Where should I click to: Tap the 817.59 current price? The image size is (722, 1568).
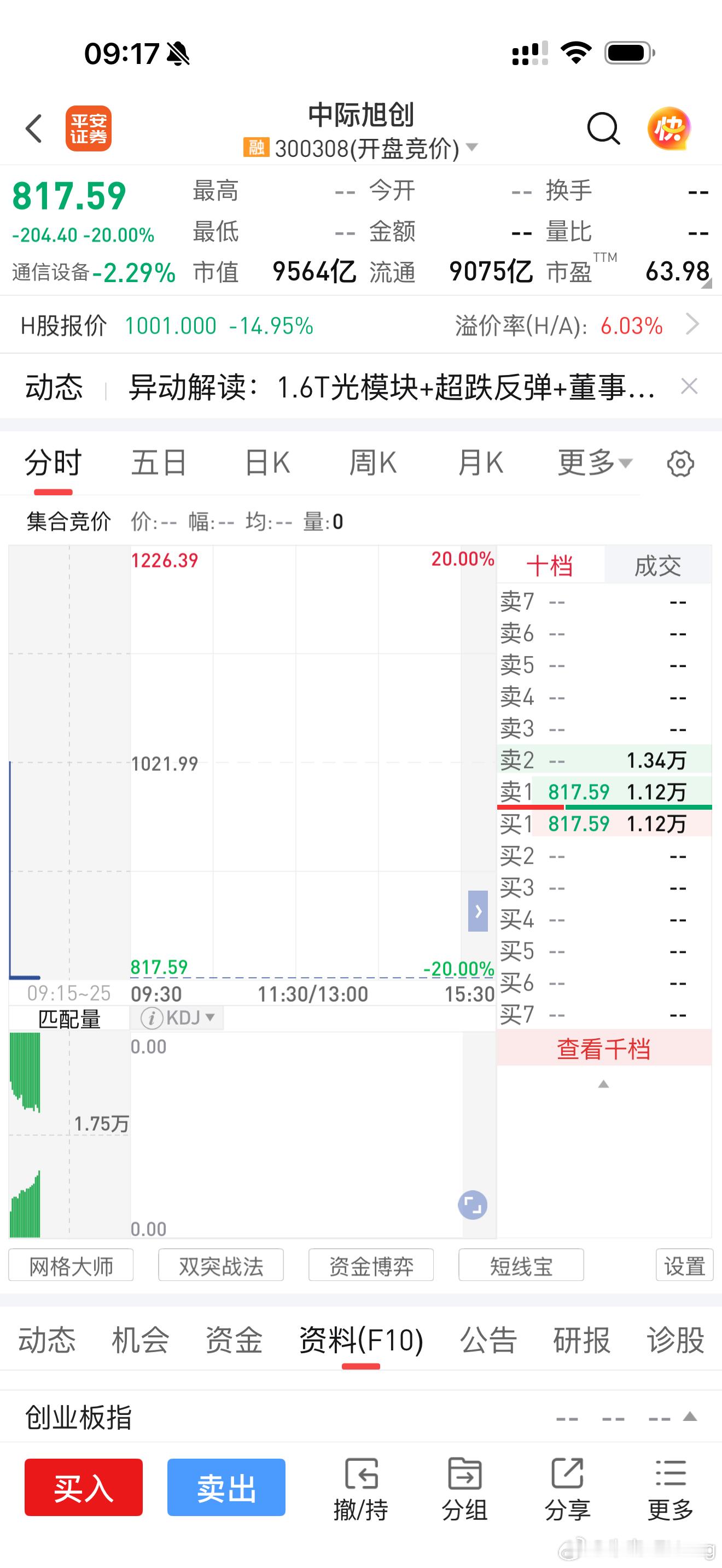coord(69,196)
